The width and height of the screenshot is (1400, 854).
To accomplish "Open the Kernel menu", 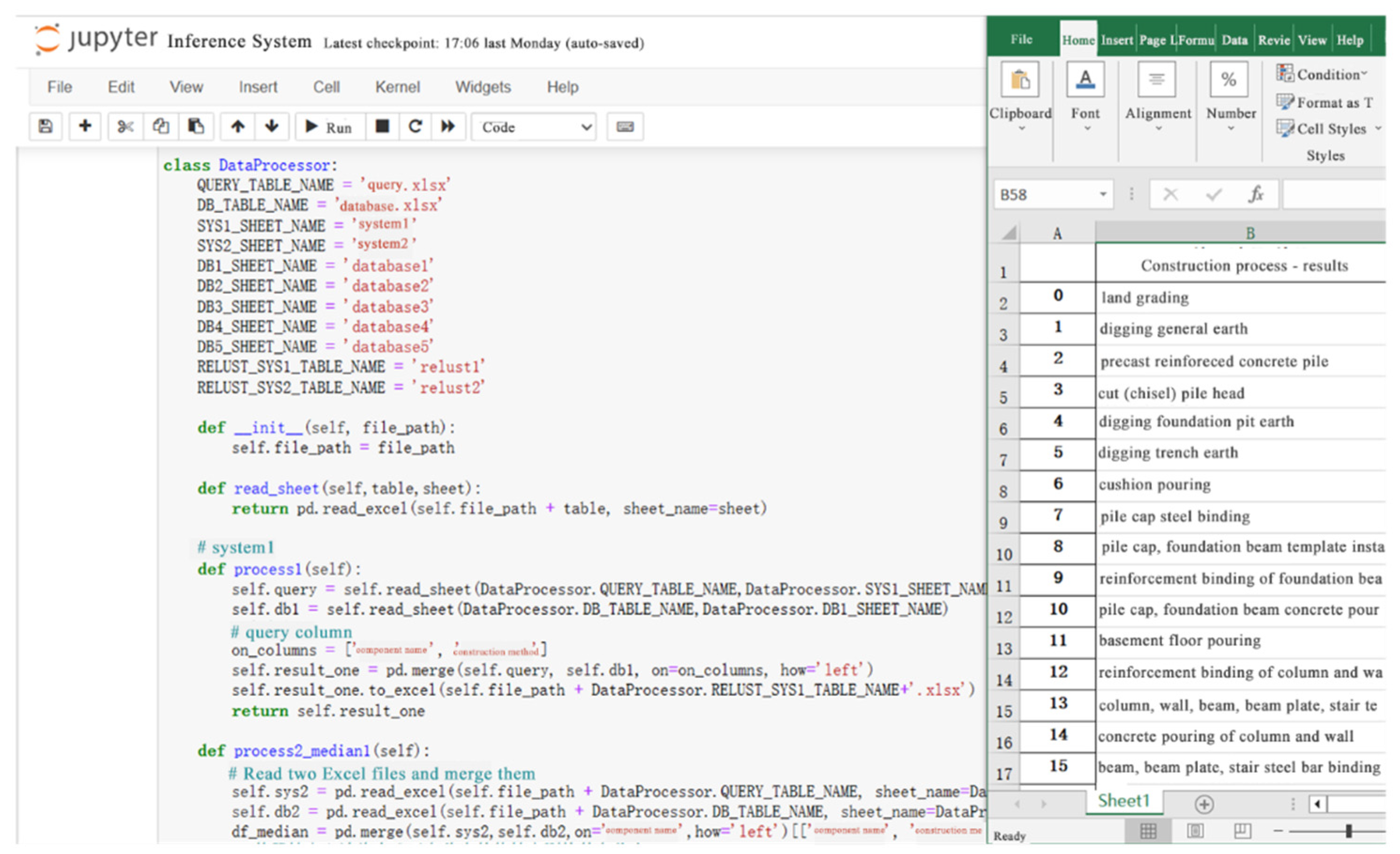I will pos(397,87).
